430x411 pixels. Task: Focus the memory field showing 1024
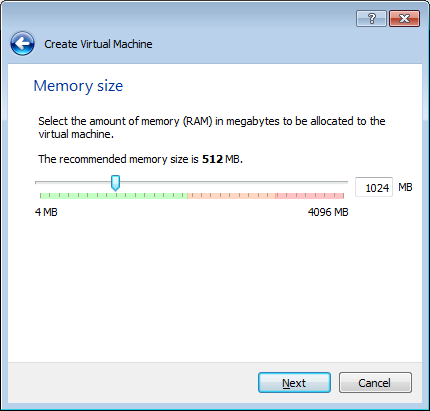click(x=374, y=187)
